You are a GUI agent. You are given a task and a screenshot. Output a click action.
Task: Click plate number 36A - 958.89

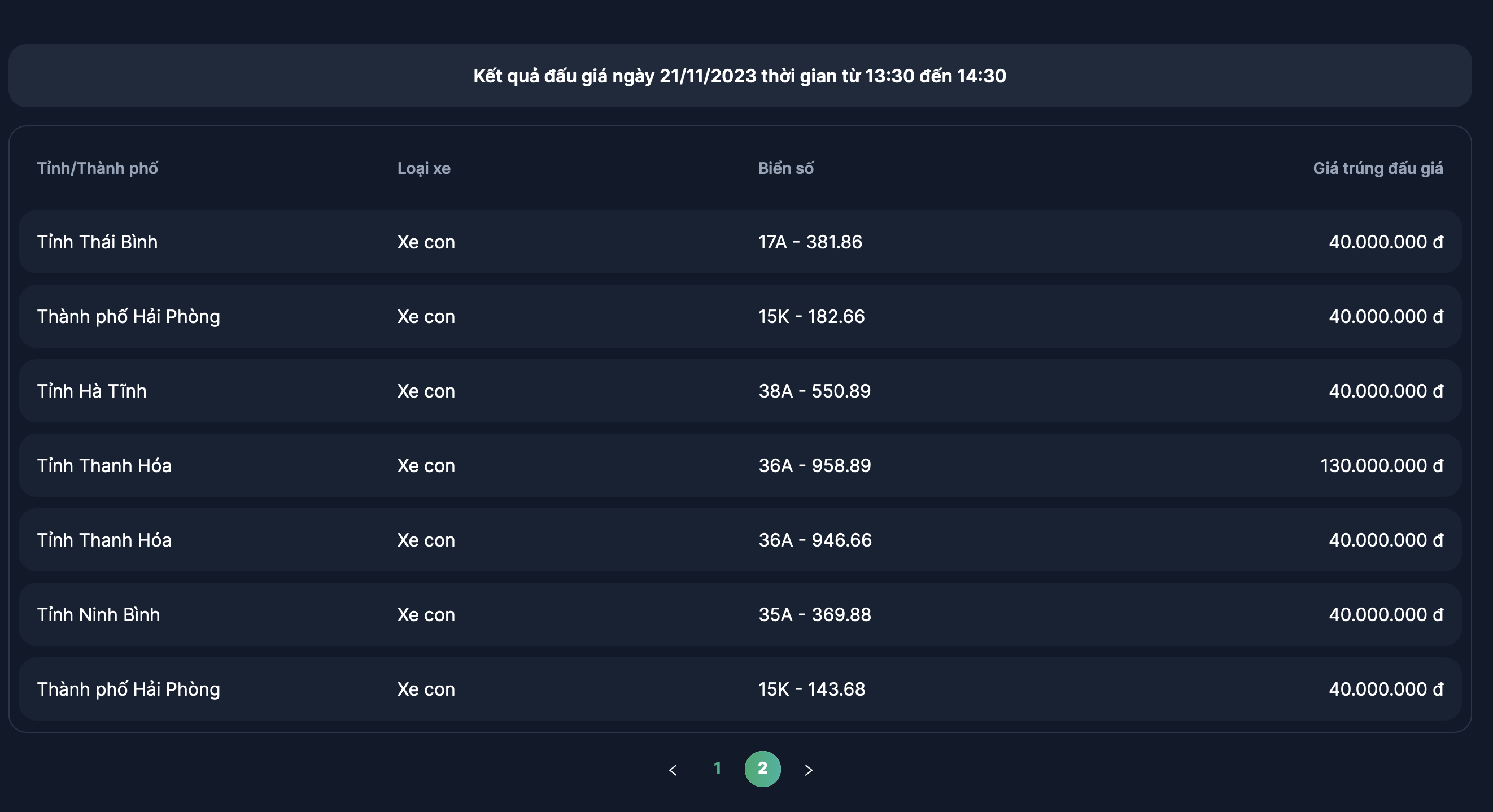(815, 465)
